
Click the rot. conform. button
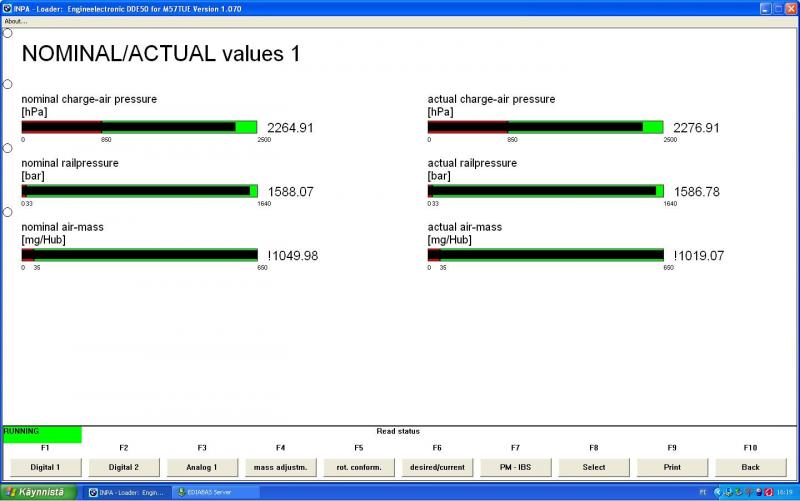(358, 467)
